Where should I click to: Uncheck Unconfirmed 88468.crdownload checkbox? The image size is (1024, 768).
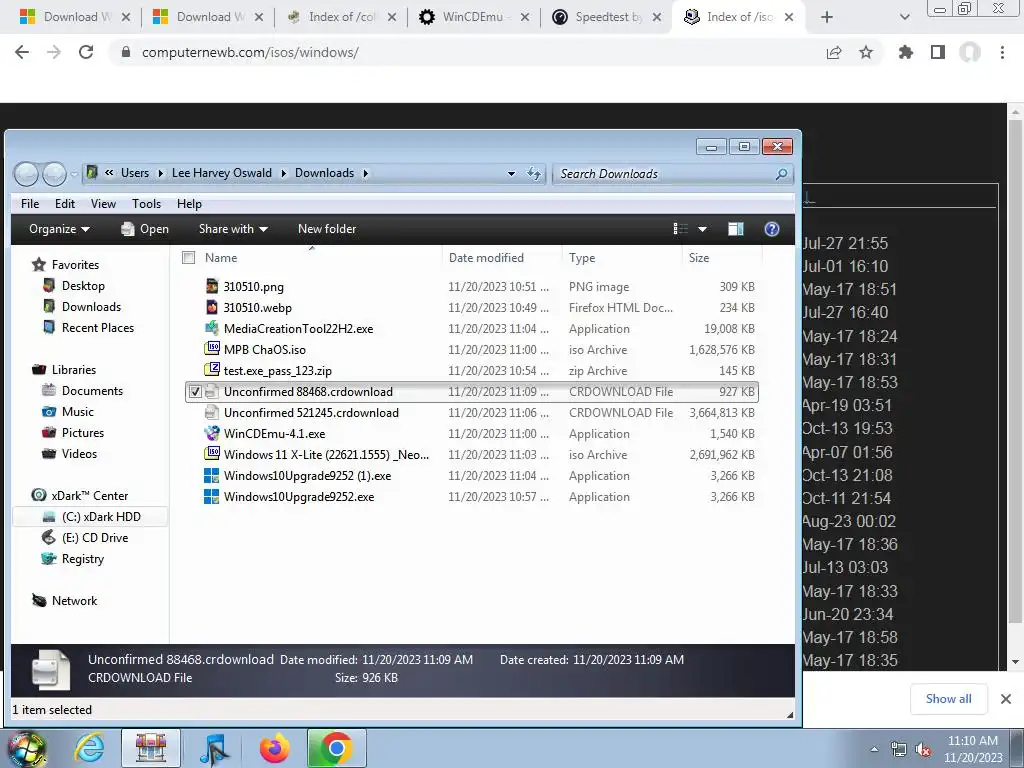pyautogui.click(x=195, y=392)
